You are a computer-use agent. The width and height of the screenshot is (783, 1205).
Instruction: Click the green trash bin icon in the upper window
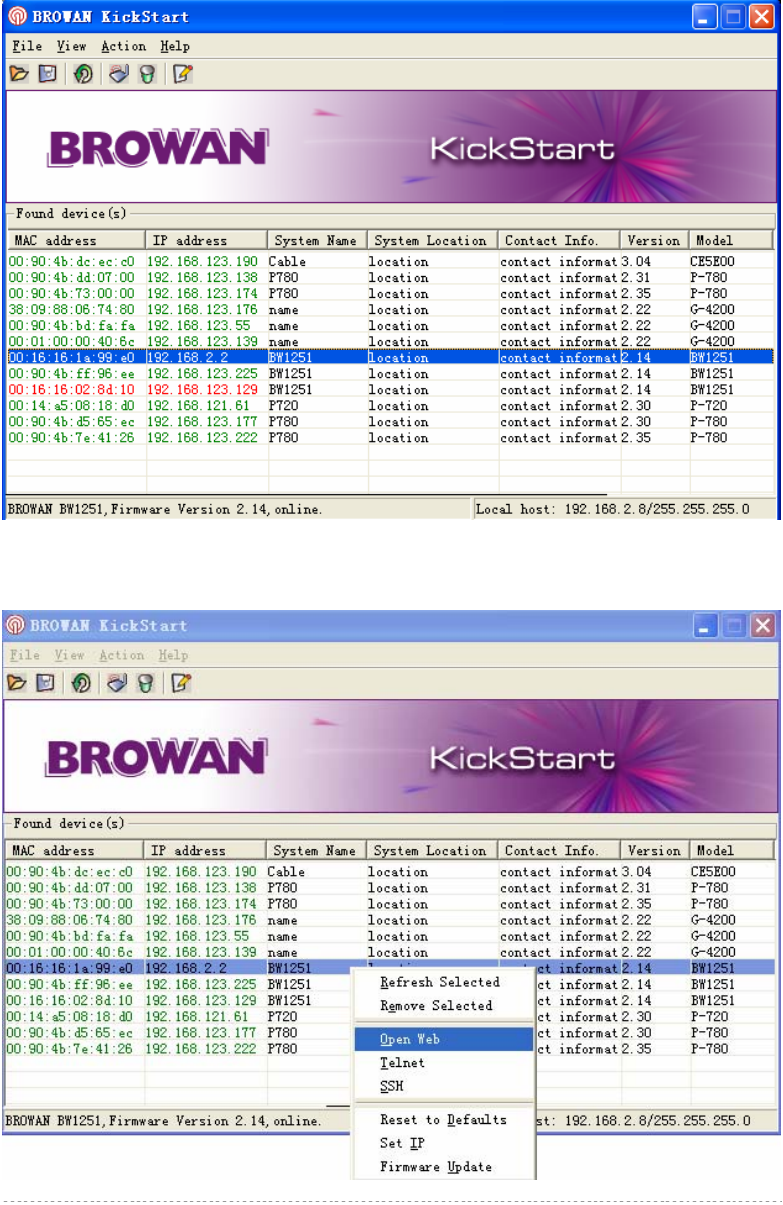point(146,74)
